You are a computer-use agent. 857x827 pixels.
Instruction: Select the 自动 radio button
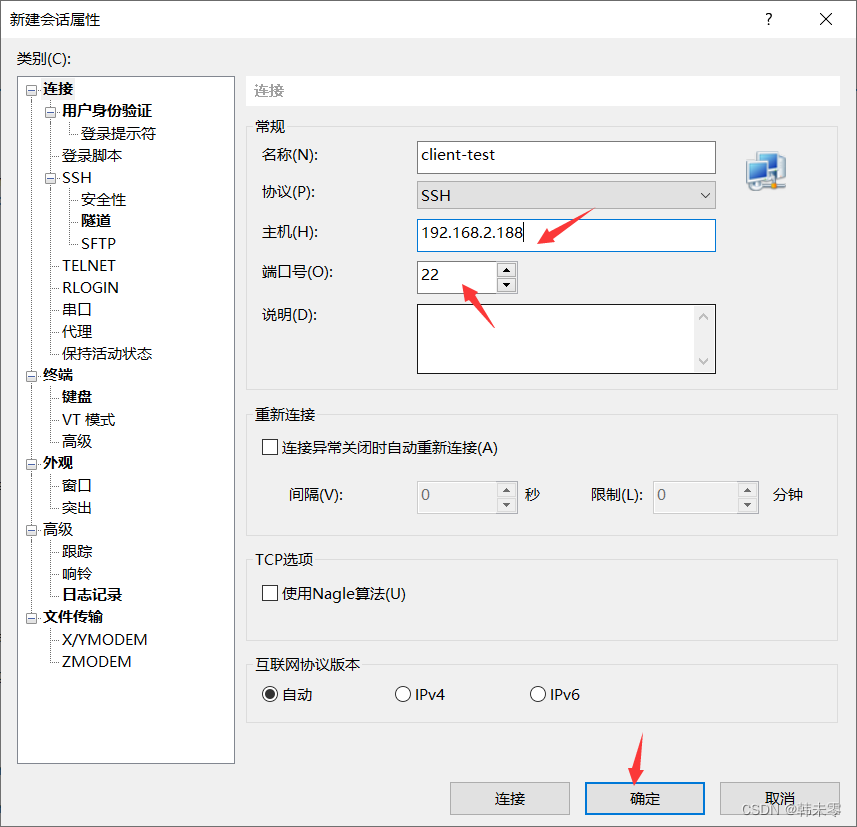click(x=270, y=694)
